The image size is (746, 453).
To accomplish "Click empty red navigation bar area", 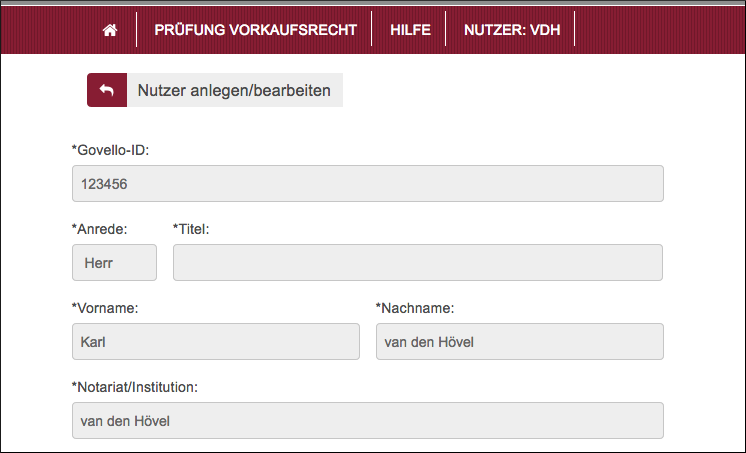I will 660,30.
